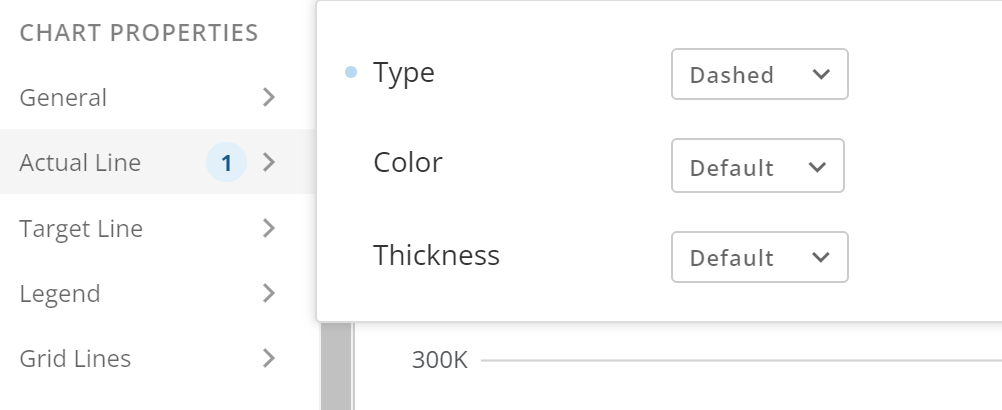The image size is (1002, 410).
Task: Select the General properties section
Action: tap(64, 98)
